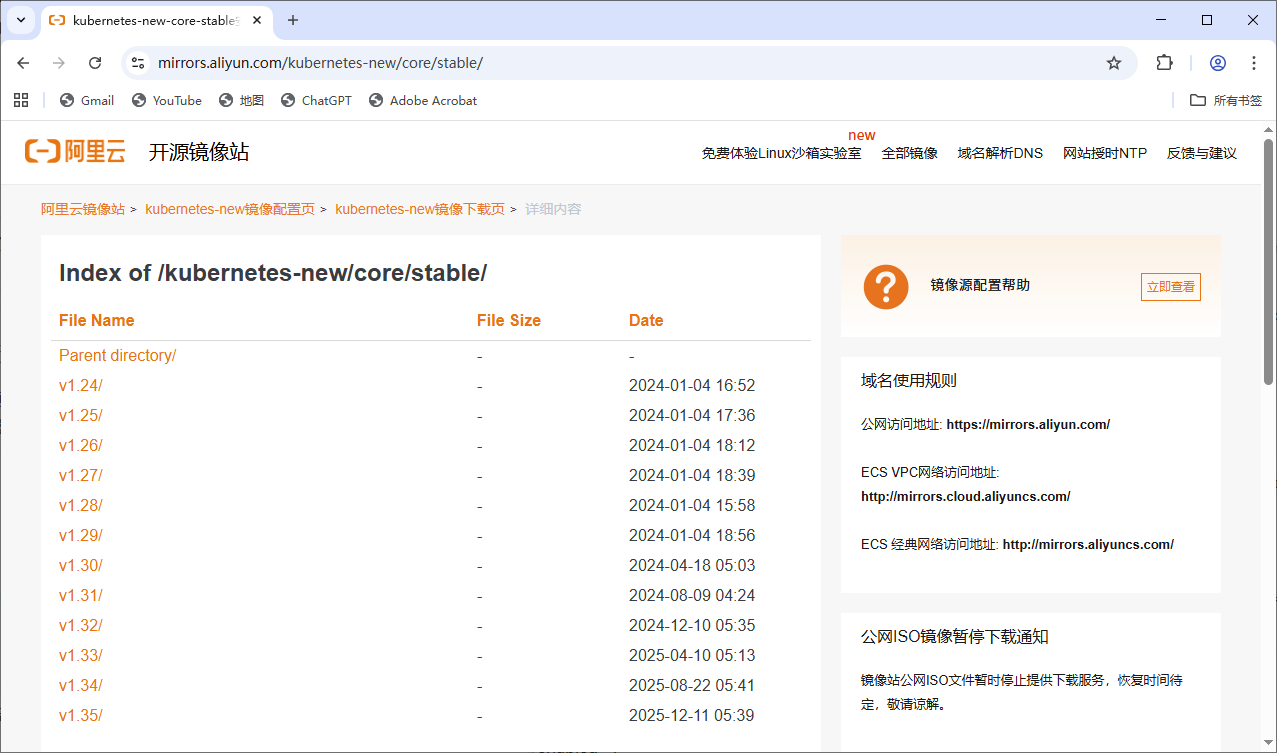Reload the page with the refresh icon

tap(95, 63)
